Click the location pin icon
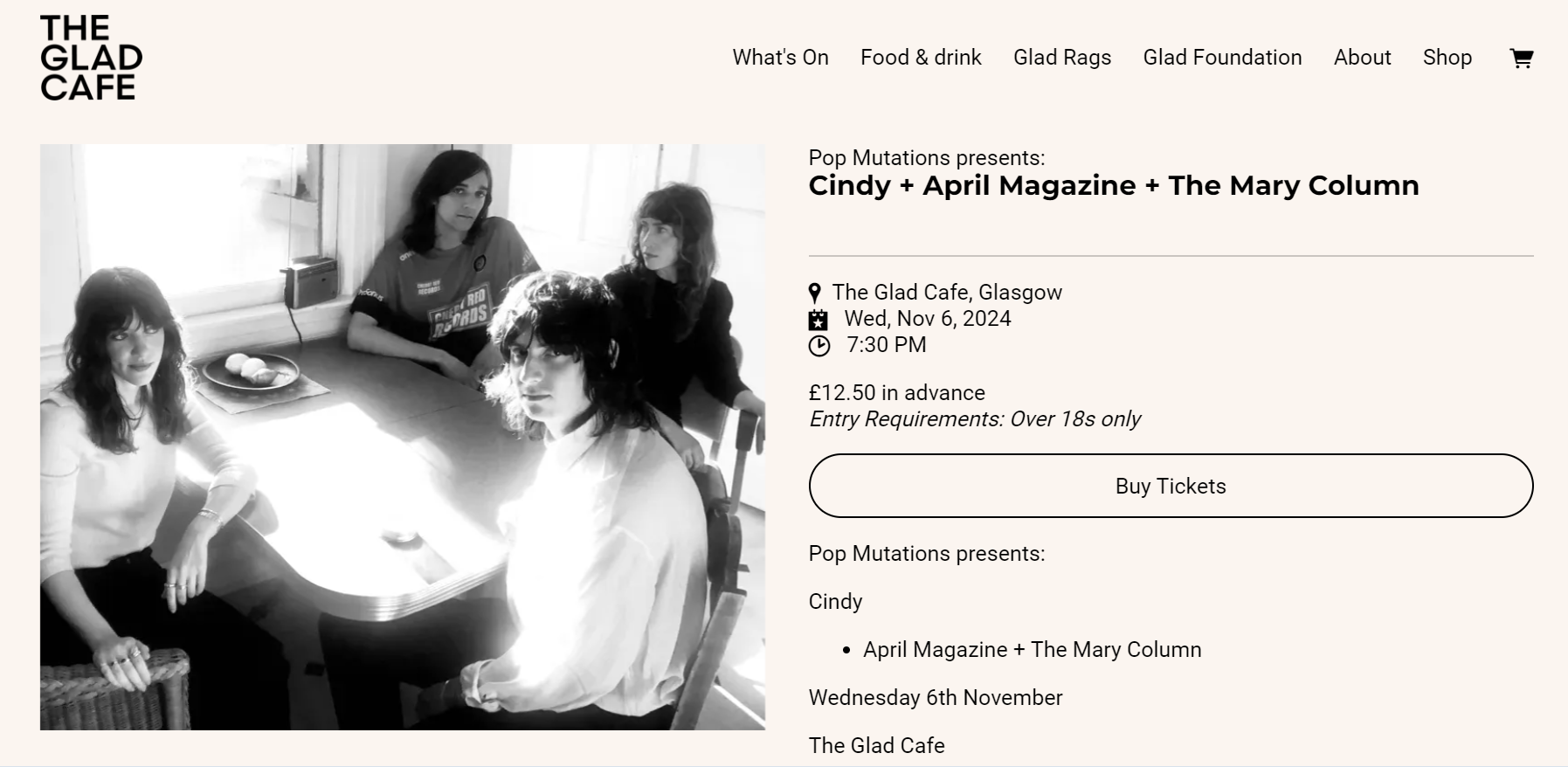This screenshot has width=1568, height=767. 815,293
